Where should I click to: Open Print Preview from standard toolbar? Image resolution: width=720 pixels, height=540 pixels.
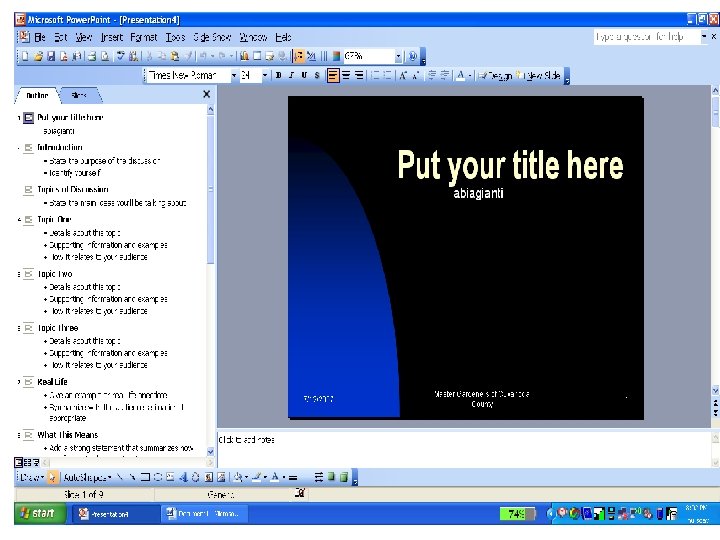click(105, 56)
